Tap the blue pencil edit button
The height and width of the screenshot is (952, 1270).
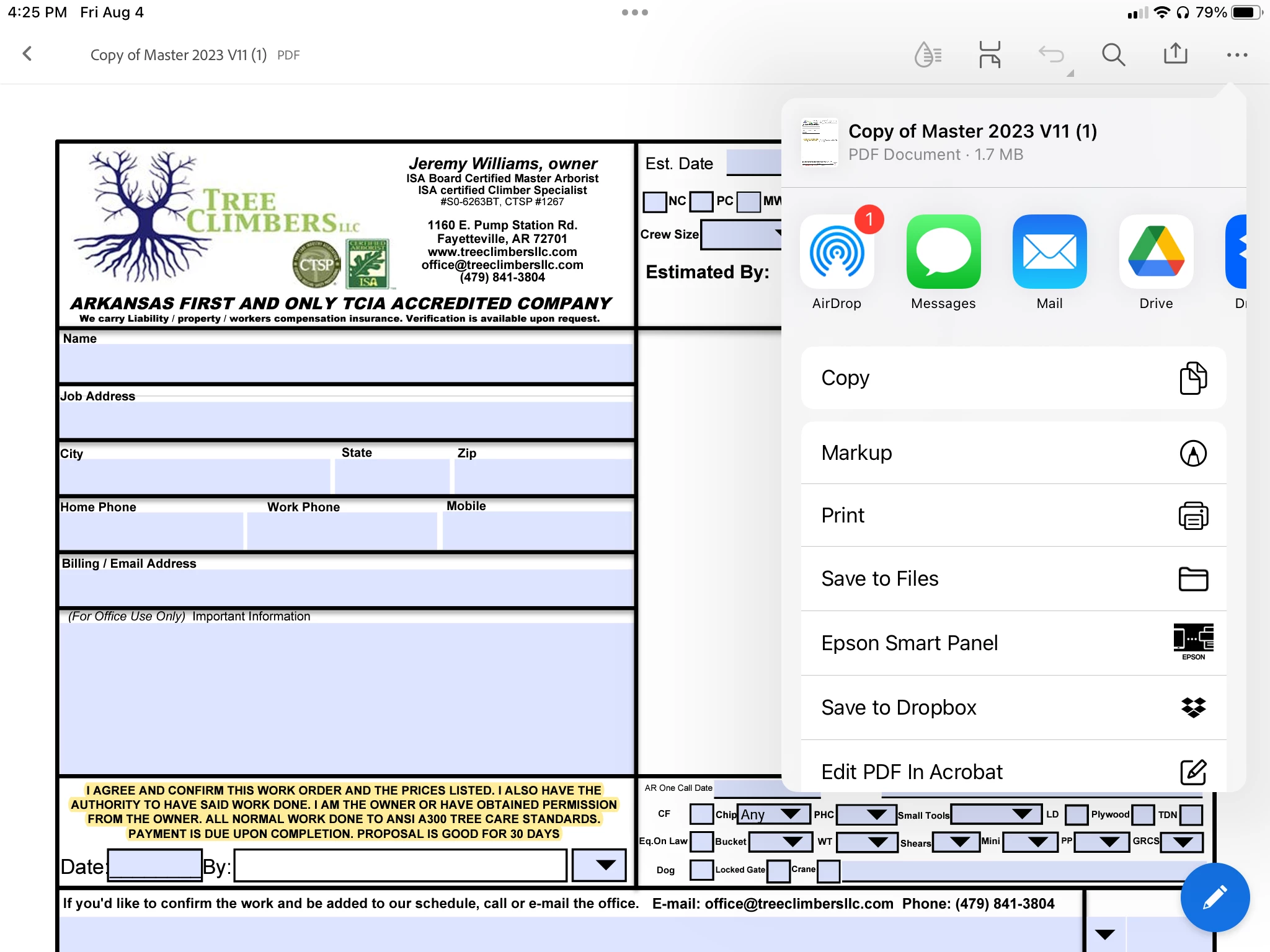tap(1214, 897)
